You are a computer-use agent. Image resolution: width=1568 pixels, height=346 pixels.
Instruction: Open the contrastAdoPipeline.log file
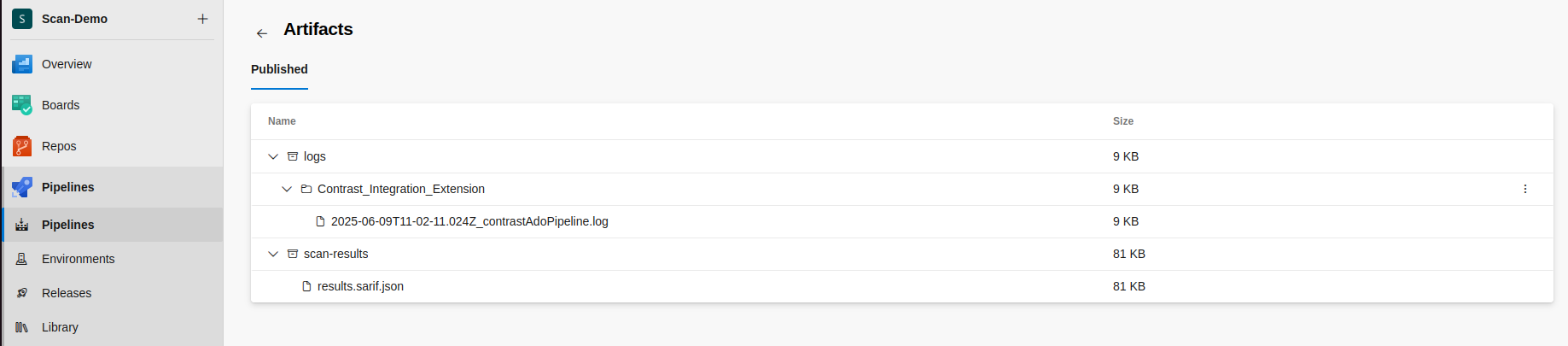pyautogui.click(x=469, y=221)
